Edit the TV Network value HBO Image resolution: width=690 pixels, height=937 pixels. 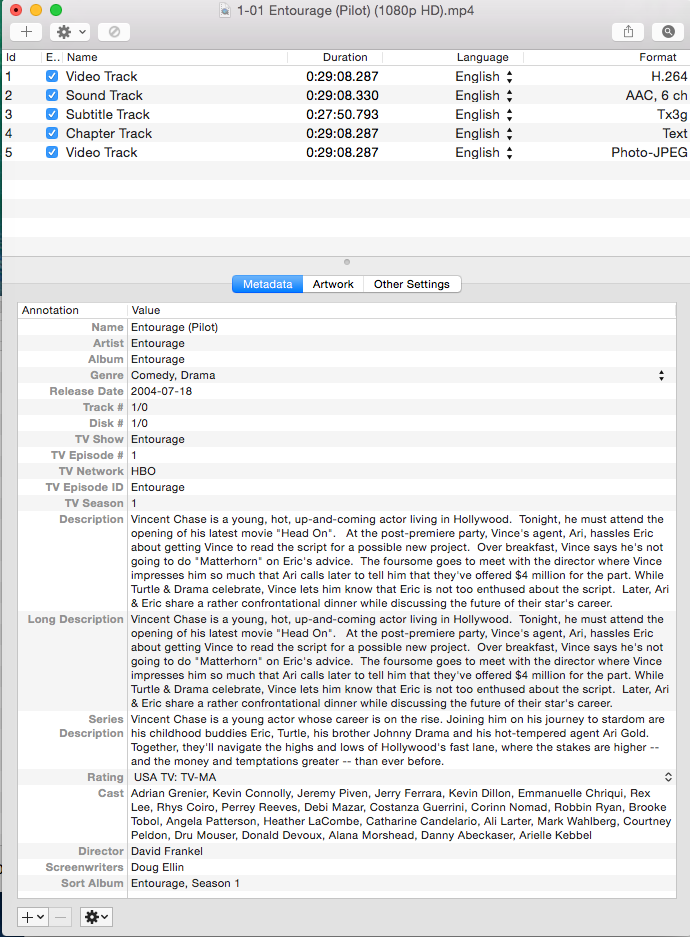[143, 471]
